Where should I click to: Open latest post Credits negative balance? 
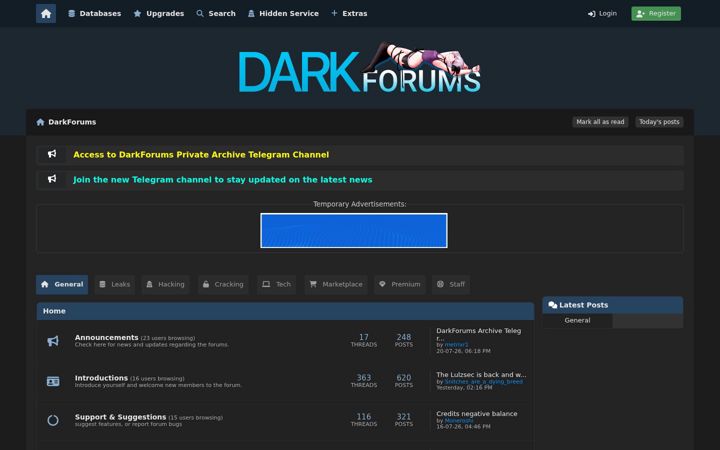pos(477,414)
